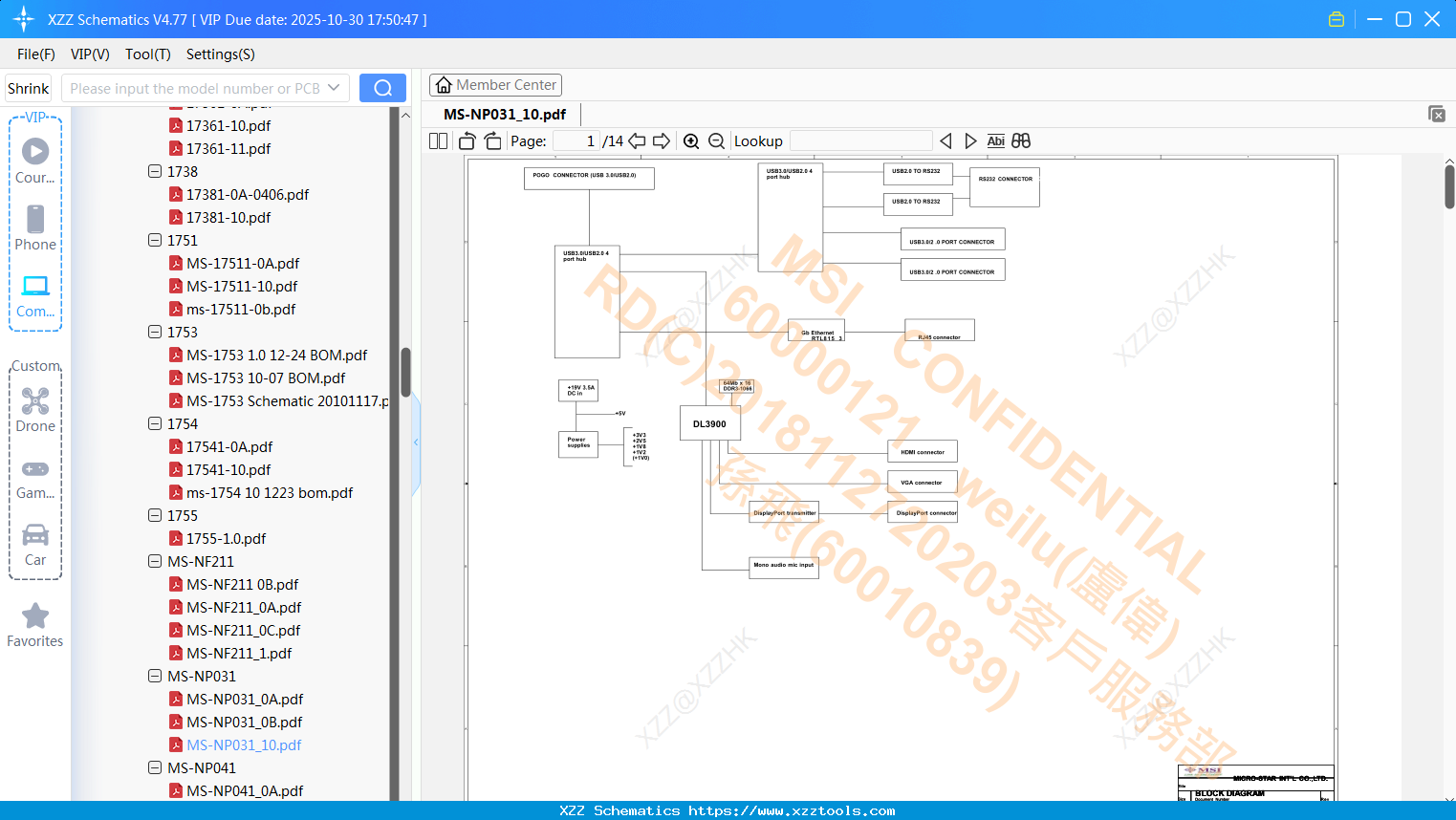Open 17381-10.pdf file
The image size is (1456, 820).
(x=228, y=217)
